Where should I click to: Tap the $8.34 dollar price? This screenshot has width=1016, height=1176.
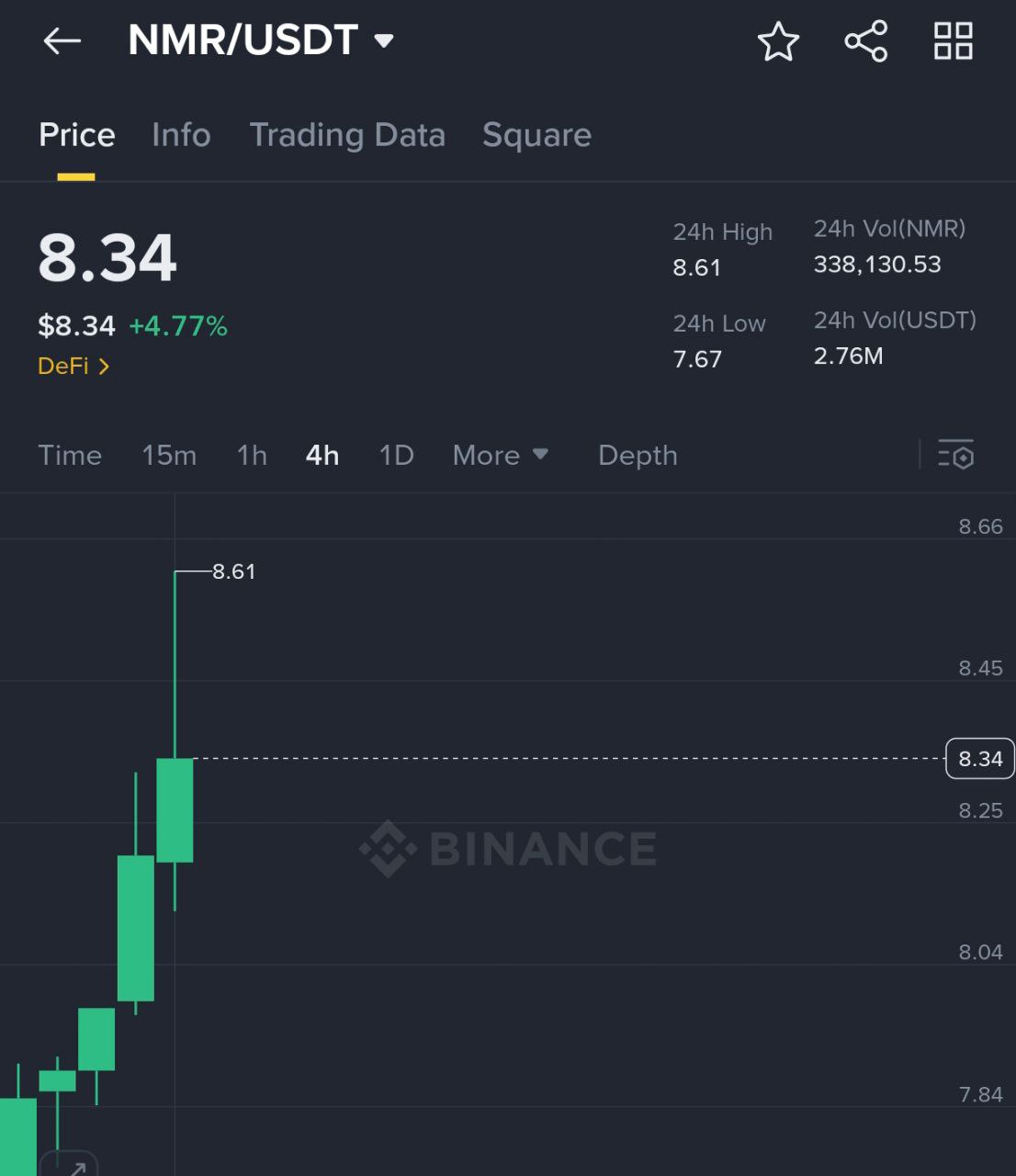[76, 326]
